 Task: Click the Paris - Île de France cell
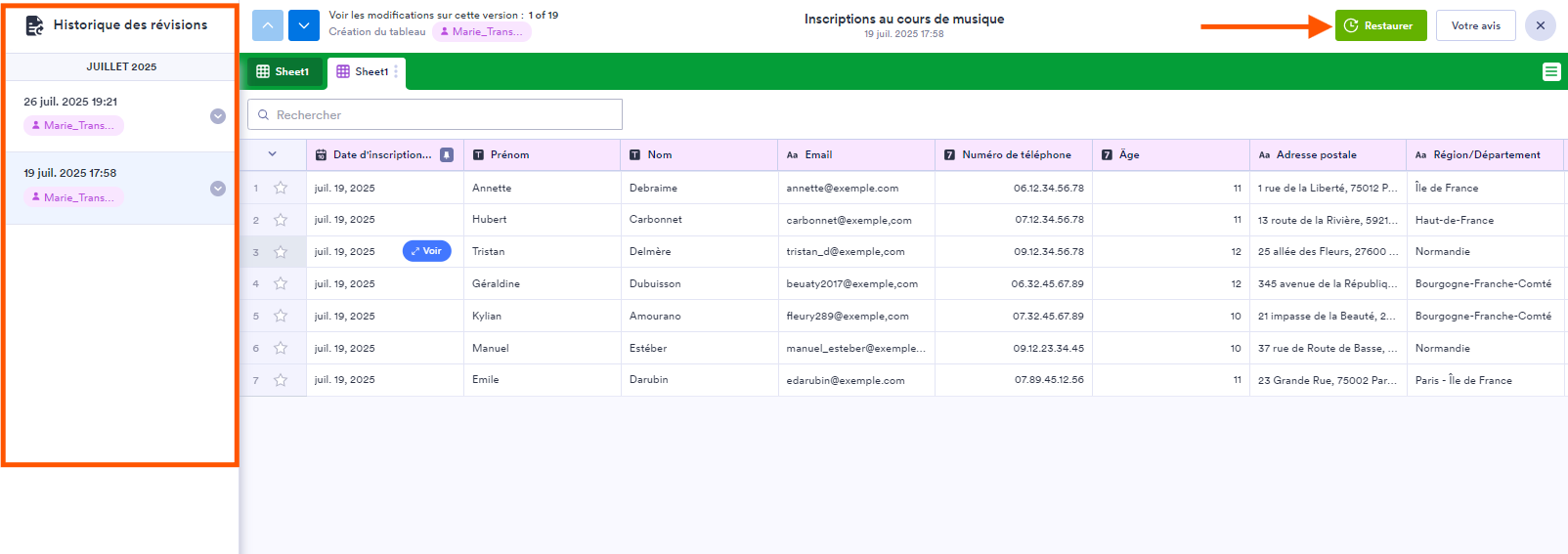tap(1486, 380)
